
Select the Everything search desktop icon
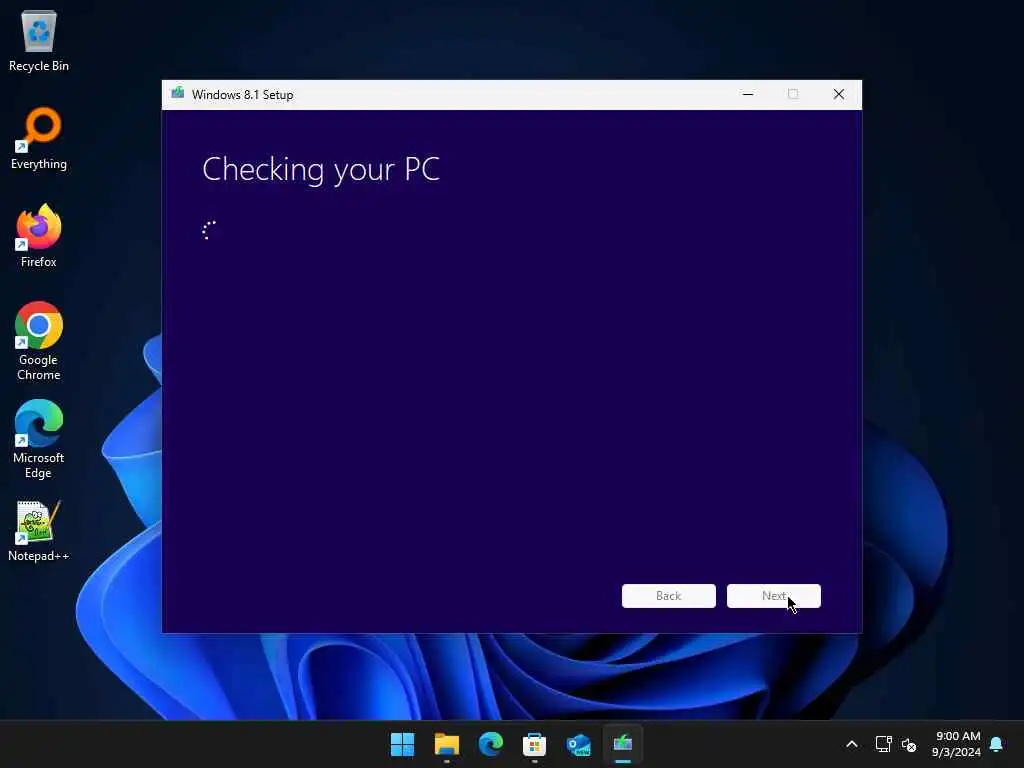(x=39, y=138)
